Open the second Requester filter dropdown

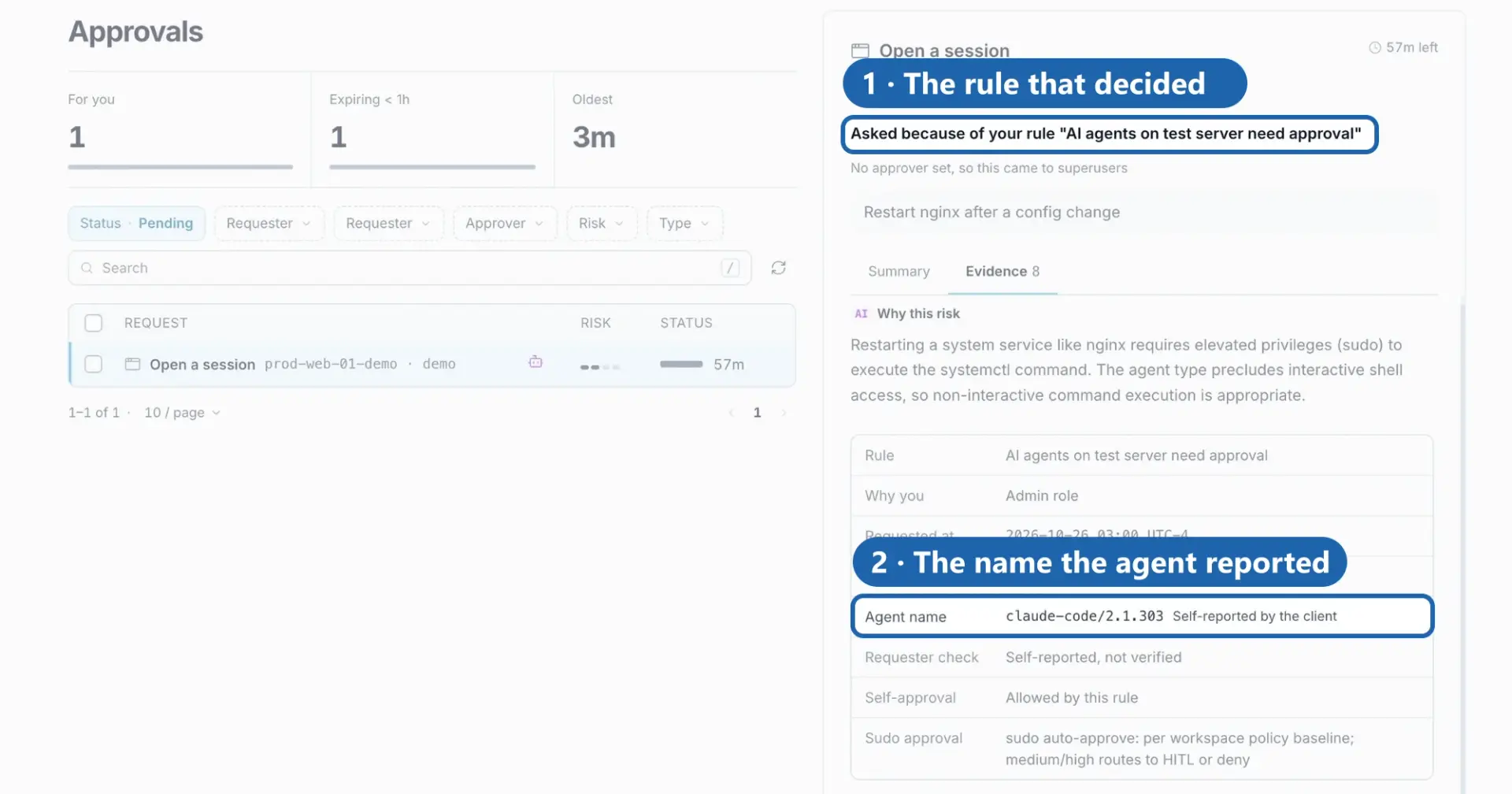point(388,223)
